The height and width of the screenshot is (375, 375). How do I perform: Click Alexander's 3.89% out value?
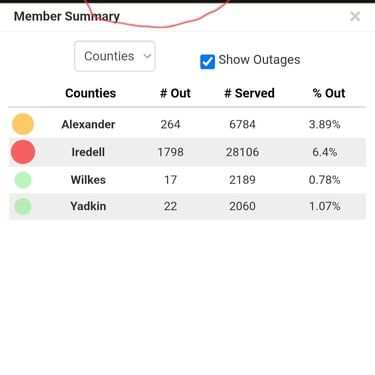(x=324, y=124)
